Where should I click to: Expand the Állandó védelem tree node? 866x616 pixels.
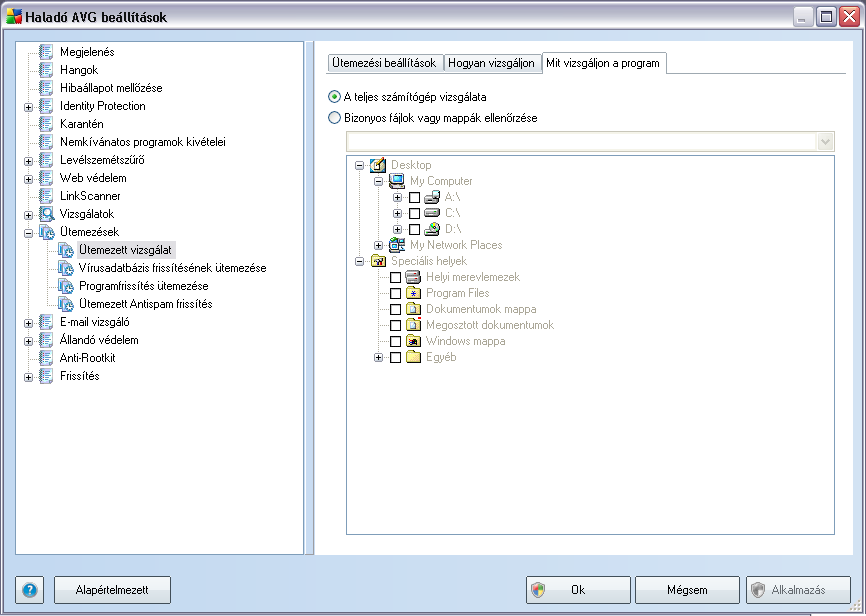pyautogui.click(x=29, y=341)
